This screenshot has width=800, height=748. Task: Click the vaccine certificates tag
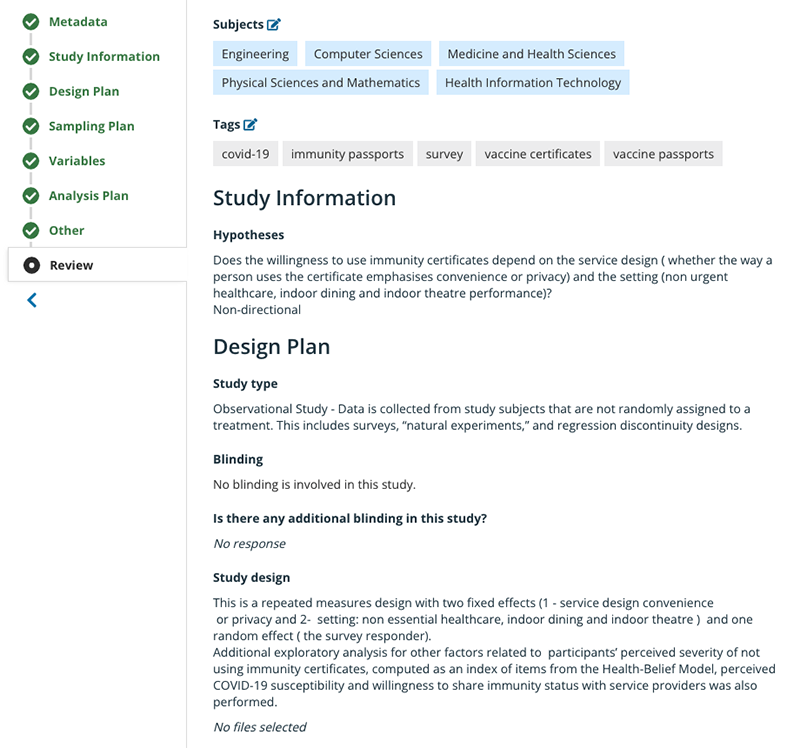click(538, 154)
